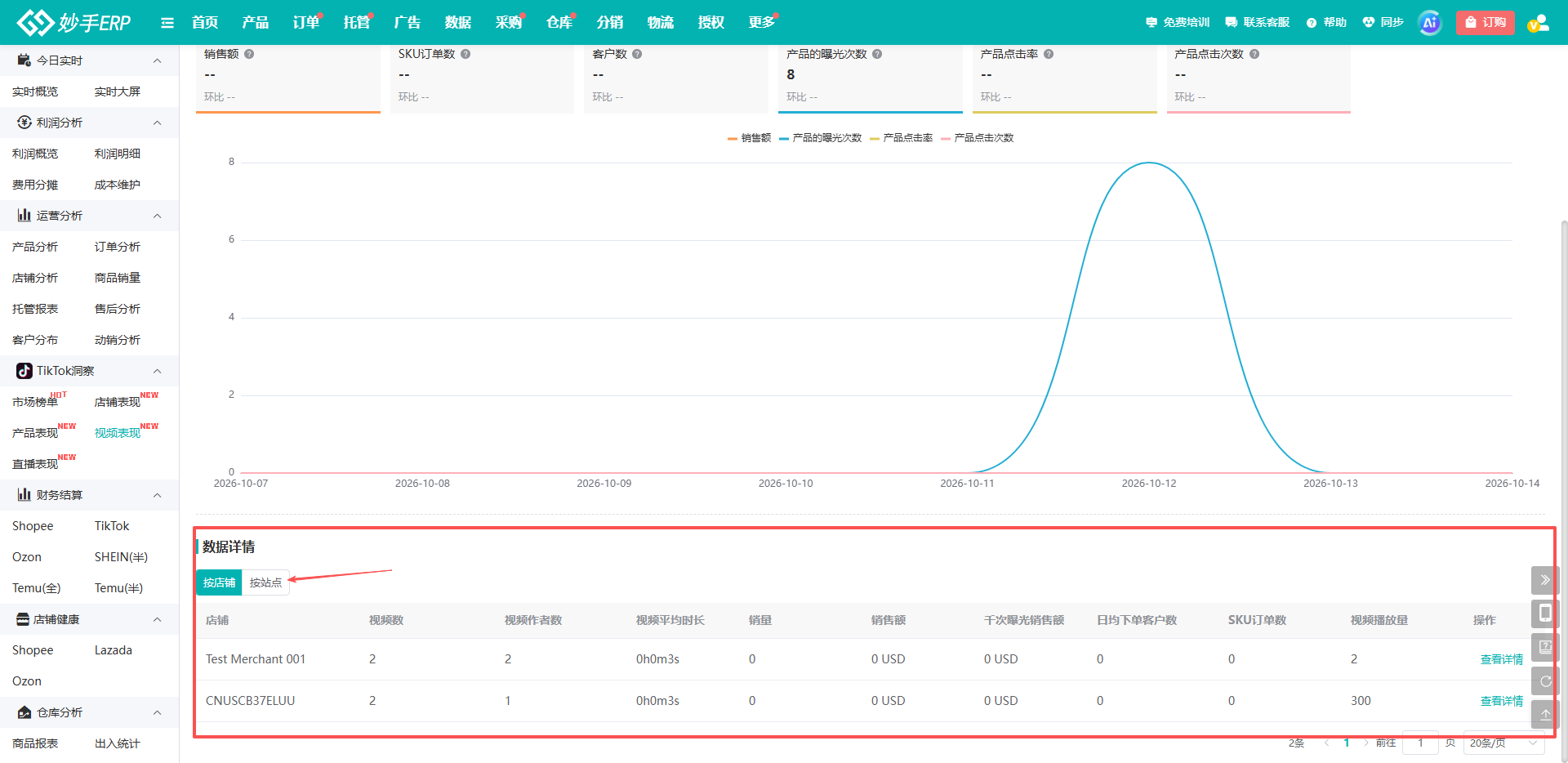This screenshot has height=763, width=1568.
Task: Click help icon next to 产品点击率
Action: (1049, 54)
